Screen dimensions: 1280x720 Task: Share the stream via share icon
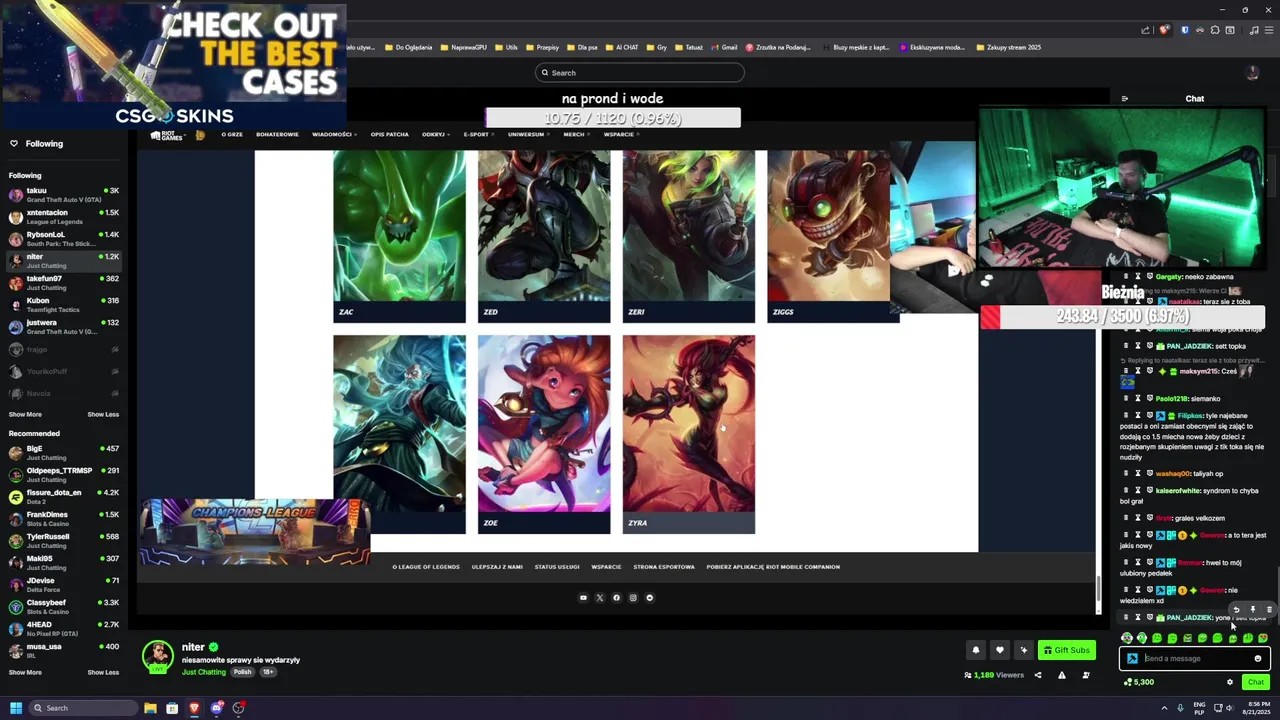pyautogui.click(x=1037, y=675)
